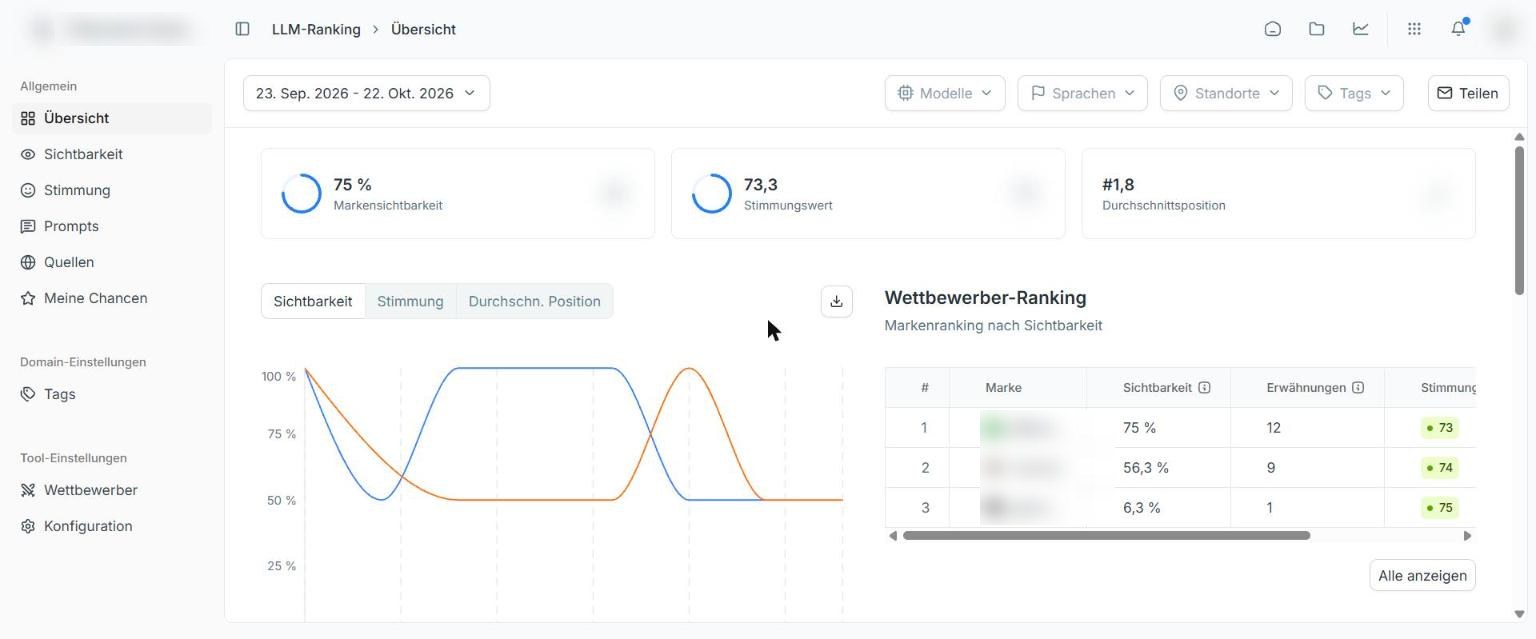The image size is (1536, 639).
Task: Click the page scroll down arrow
Action: click(x=1519, y=614)
